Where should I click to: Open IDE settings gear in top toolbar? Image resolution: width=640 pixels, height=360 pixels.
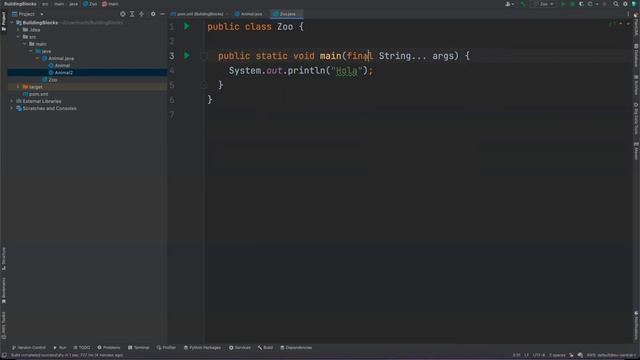click(x=625, y=4)
